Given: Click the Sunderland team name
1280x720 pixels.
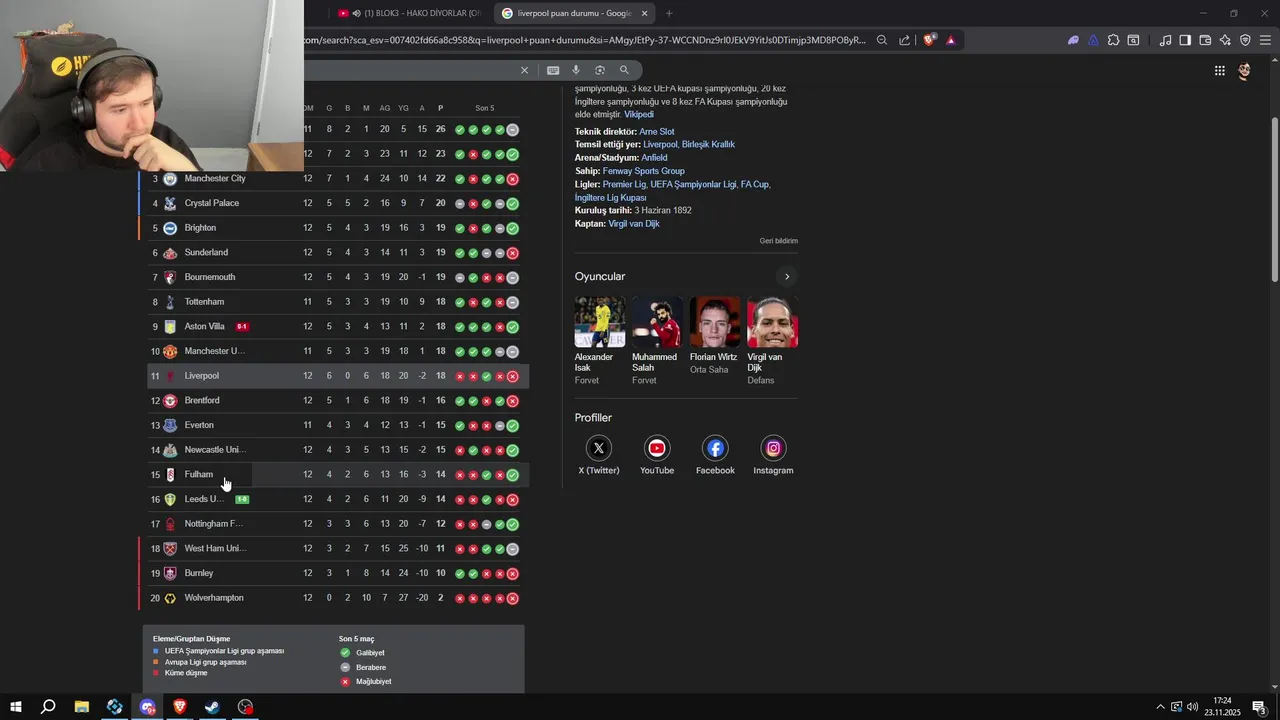Looking at the screenshot, I should click(206, 253).
